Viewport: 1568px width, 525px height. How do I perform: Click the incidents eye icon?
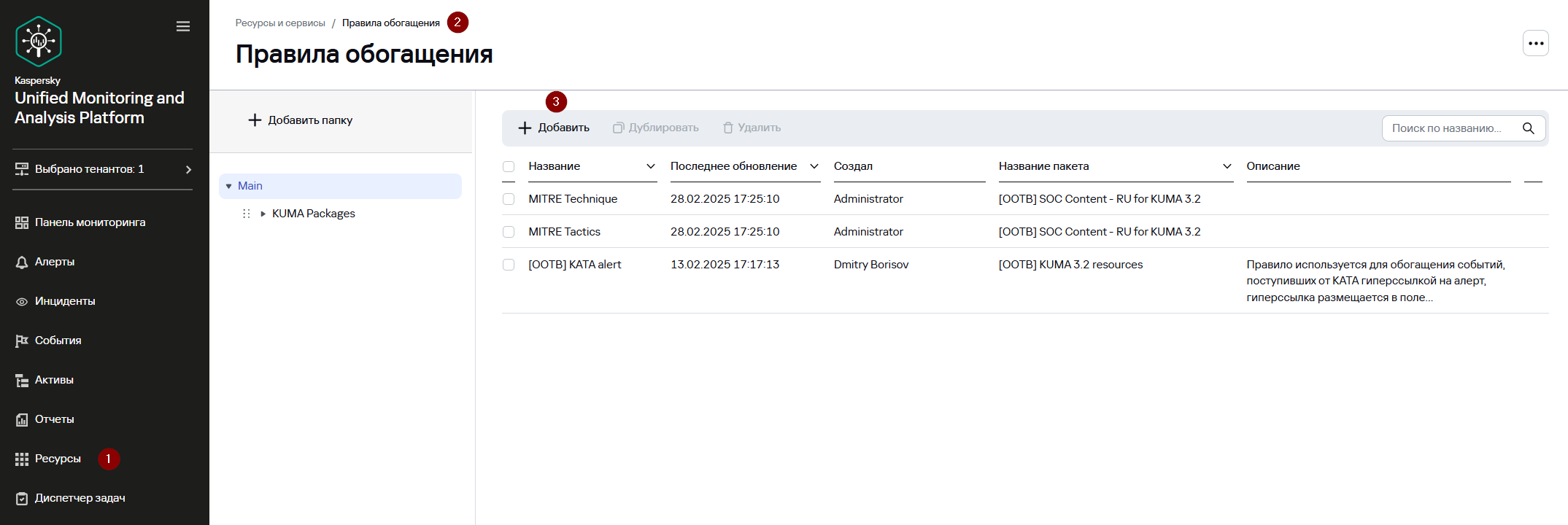click(22, 301)
